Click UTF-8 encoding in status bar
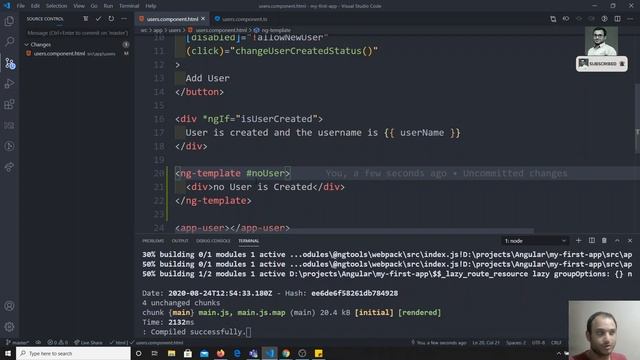The image size is (640, 360). pos(538,342)
